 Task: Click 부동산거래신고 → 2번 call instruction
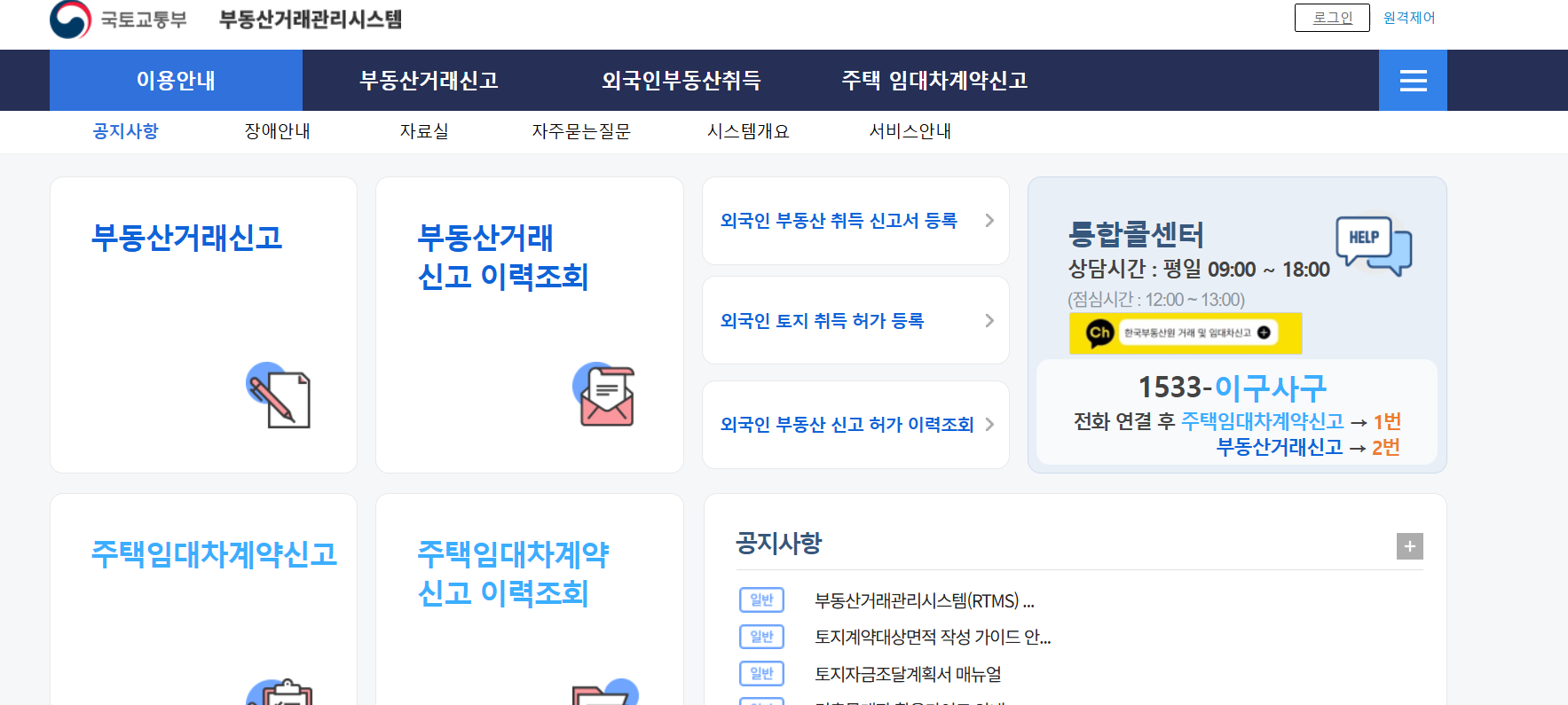1308,447
